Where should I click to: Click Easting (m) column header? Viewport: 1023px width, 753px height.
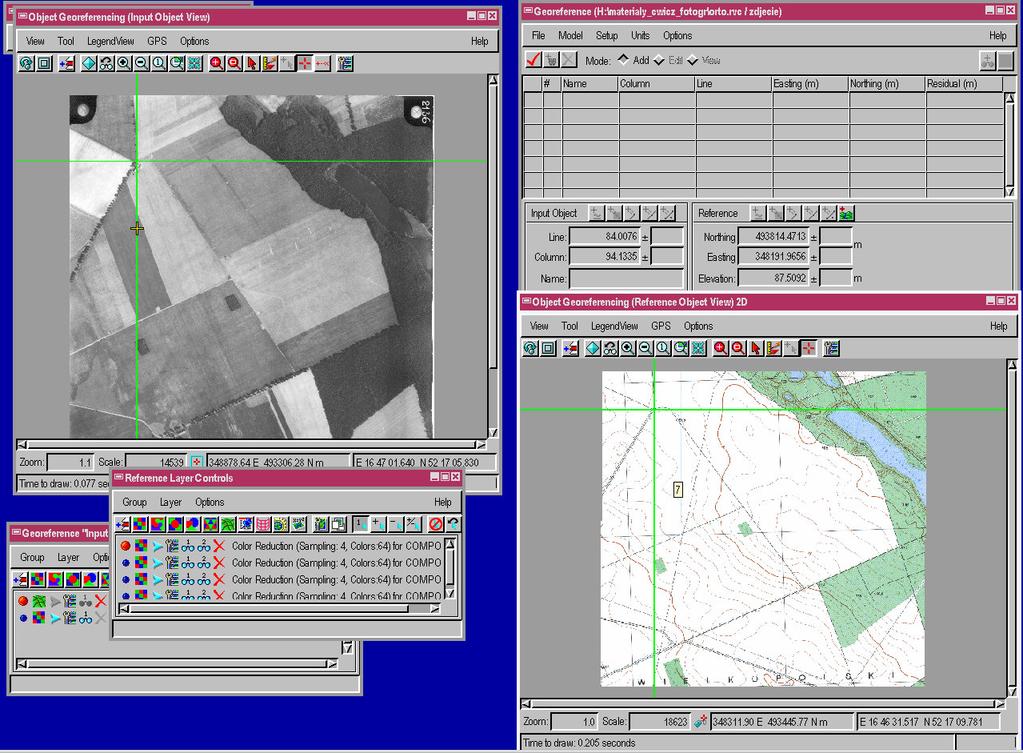810,84
